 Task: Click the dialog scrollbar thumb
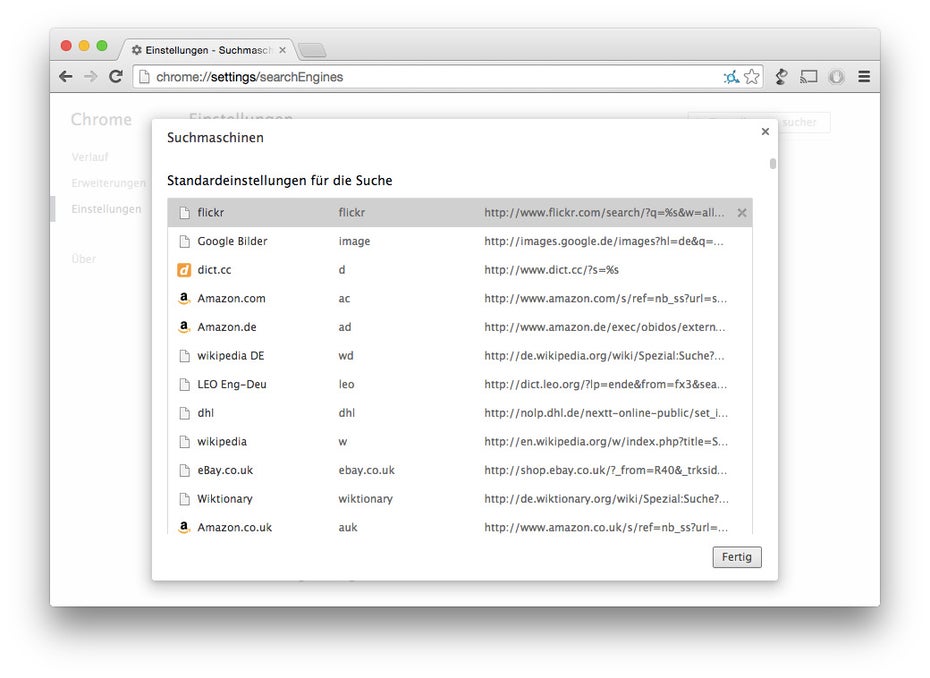point(772,163)
